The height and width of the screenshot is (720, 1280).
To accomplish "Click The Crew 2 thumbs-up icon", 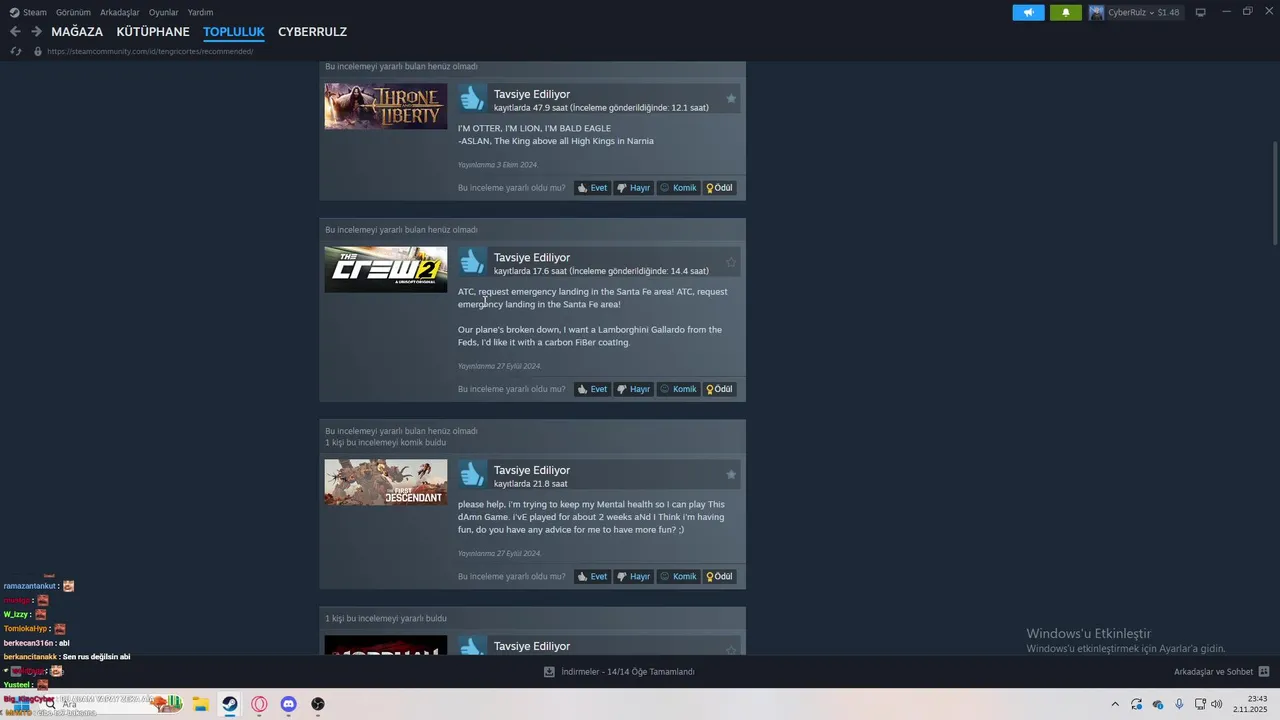I will point(472,262).
